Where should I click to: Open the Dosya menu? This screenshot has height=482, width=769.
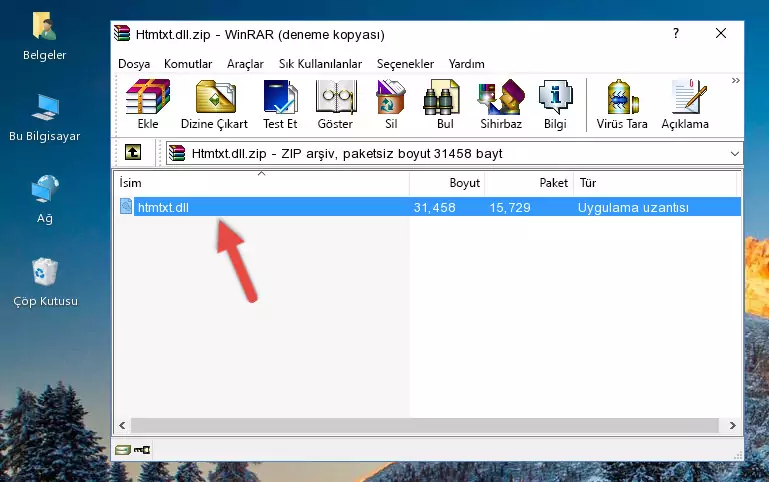click(134, 64)
